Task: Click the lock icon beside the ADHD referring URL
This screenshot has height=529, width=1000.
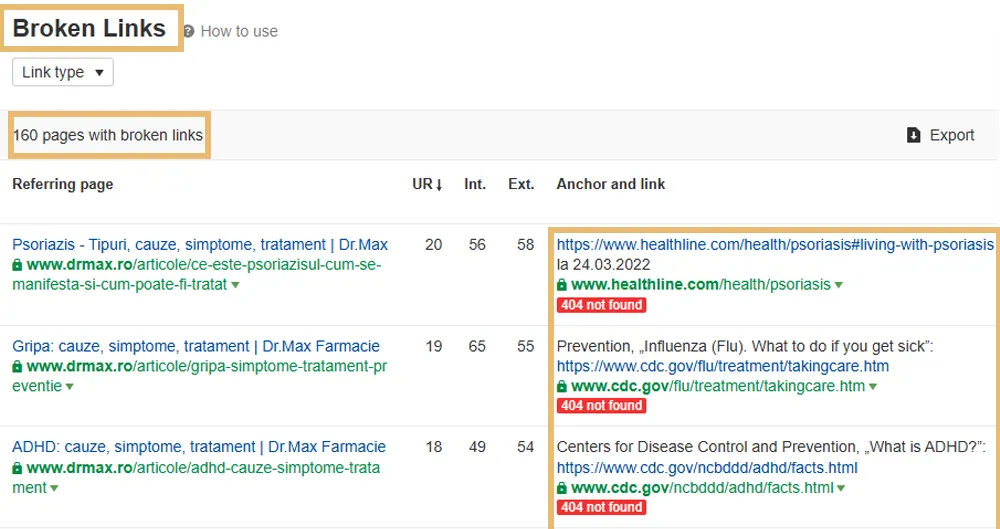Action: point(18,468)
